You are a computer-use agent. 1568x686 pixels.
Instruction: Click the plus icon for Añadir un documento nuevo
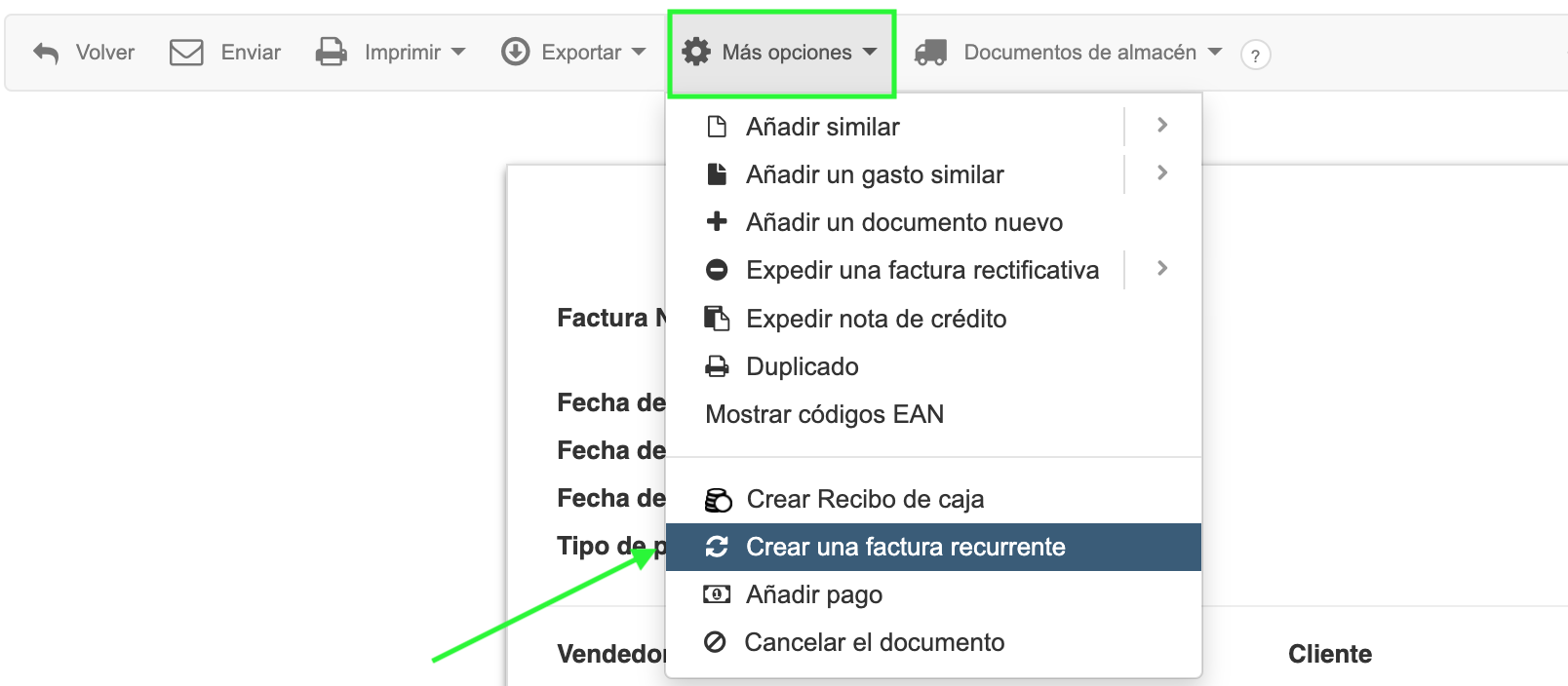[x=717, y=222]
